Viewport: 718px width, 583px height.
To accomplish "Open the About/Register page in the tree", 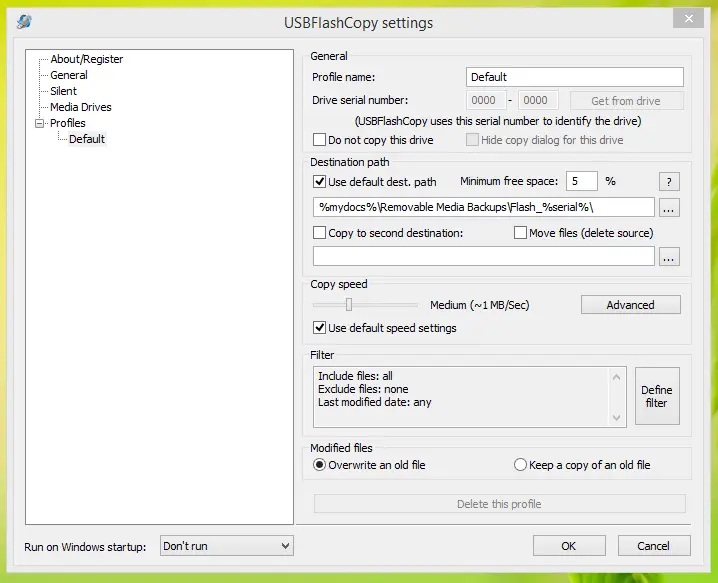I will (87, 59).
